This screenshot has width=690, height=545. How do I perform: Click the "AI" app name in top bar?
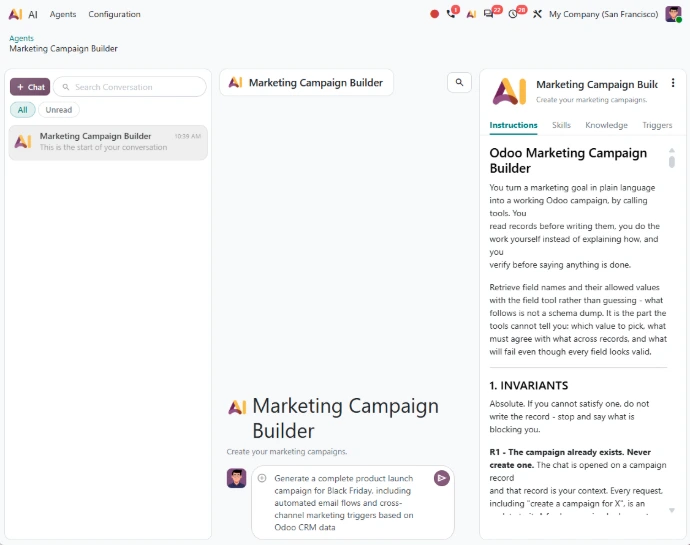tap(33, 14)
